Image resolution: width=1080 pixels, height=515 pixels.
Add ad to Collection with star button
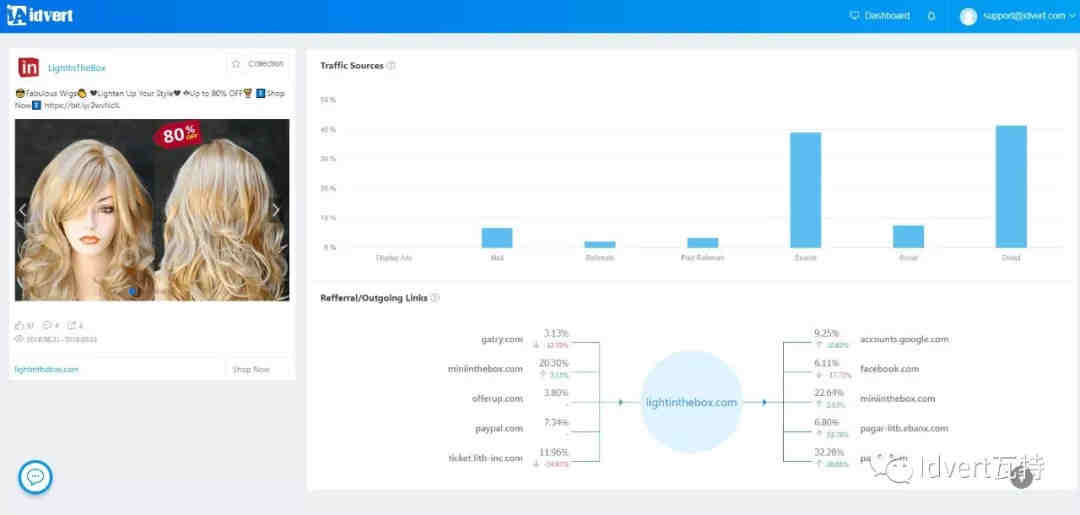[x=258, y=64]
